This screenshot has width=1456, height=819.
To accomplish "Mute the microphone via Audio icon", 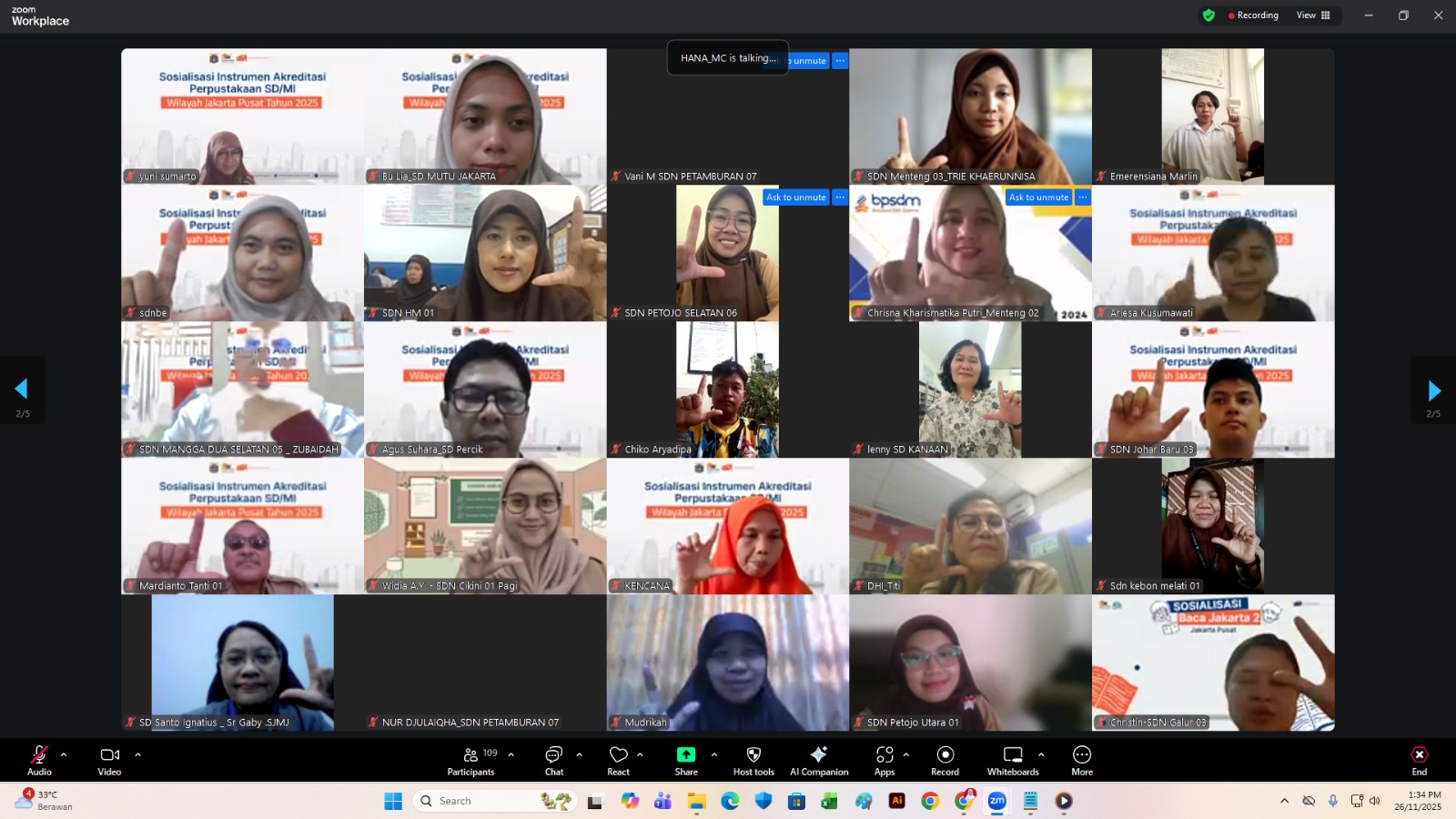I will tap(39, 755).
